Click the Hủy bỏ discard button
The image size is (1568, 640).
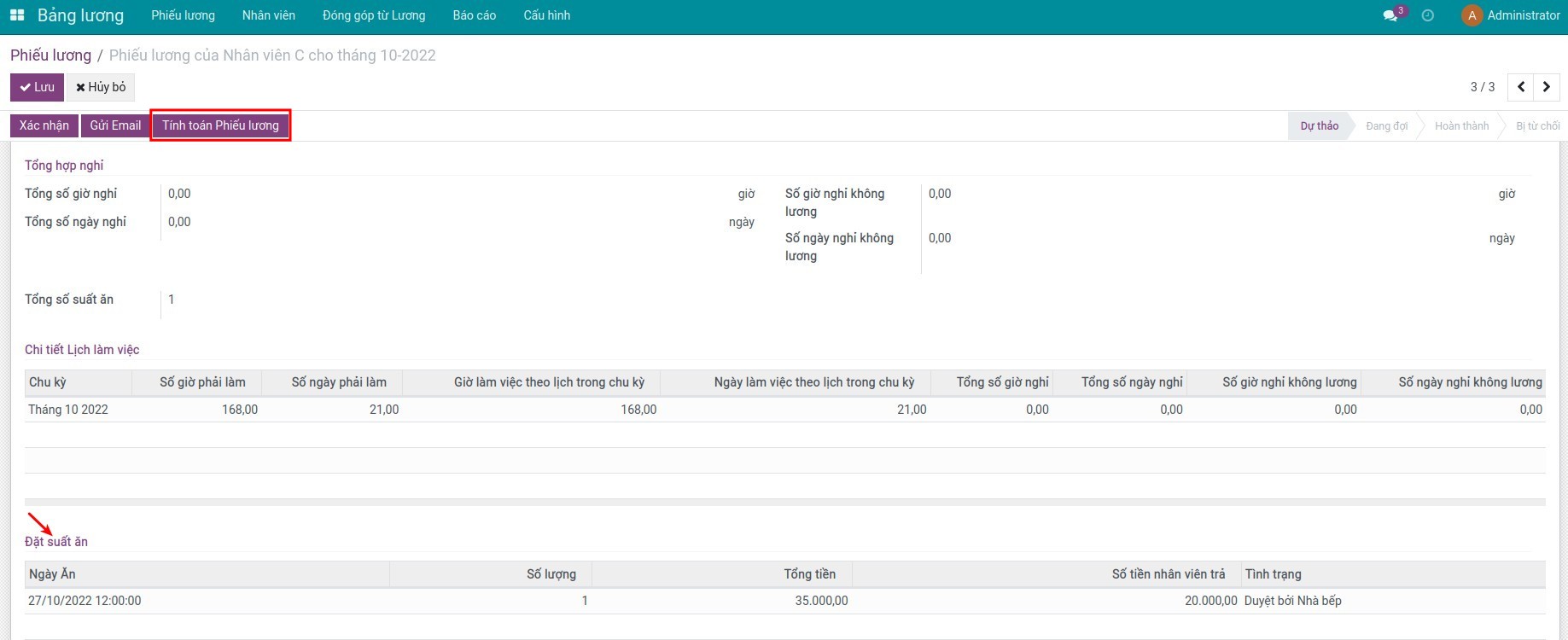101,87
